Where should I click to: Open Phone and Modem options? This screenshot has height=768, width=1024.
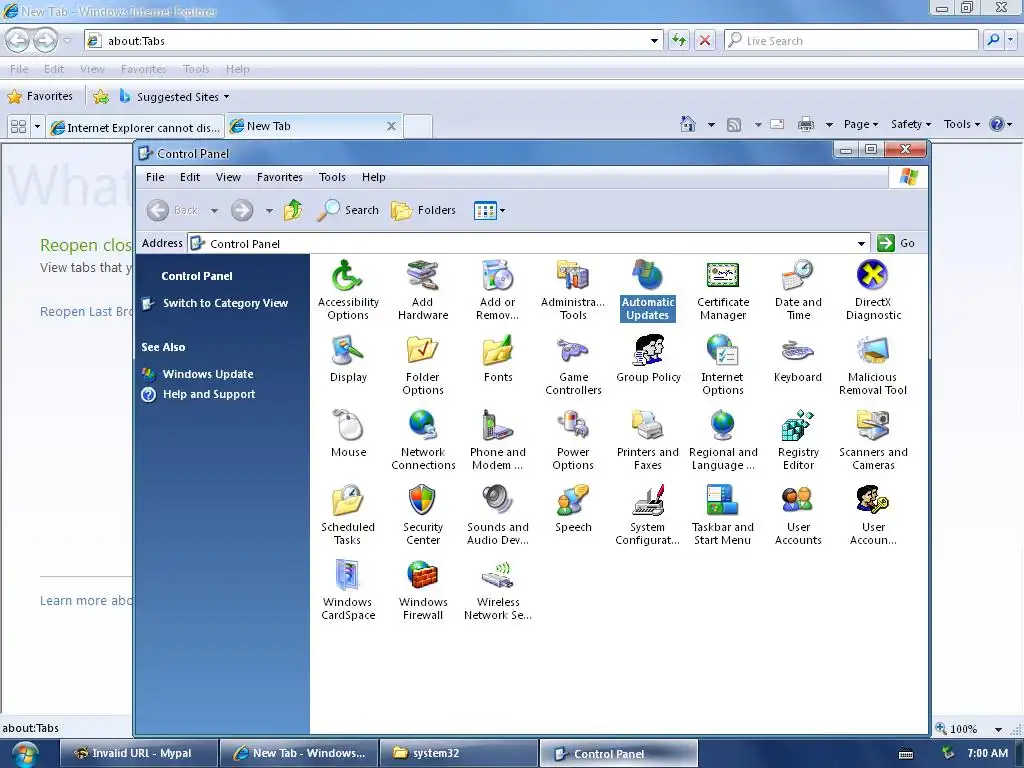click(x=498, y=440)
